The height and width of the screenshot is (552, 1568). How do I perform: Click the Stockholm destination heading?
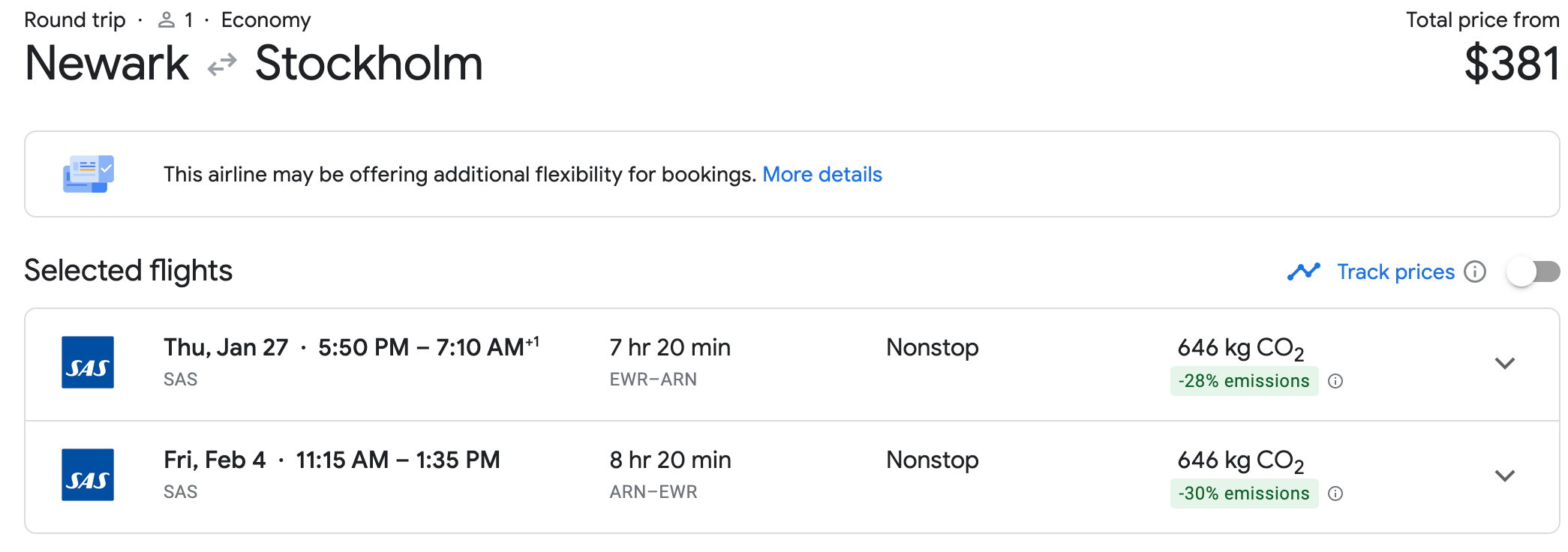pos(368,64)
